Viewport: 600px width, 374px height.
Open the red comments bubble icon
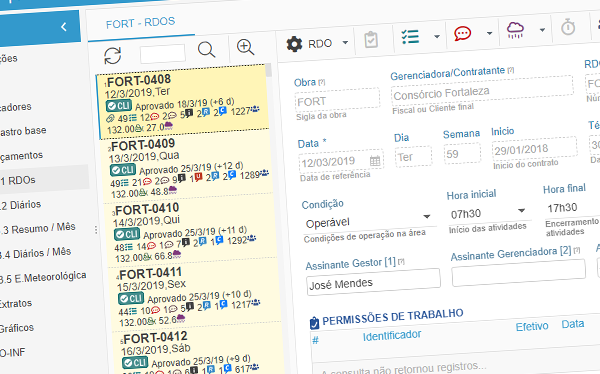coord(462,34)
